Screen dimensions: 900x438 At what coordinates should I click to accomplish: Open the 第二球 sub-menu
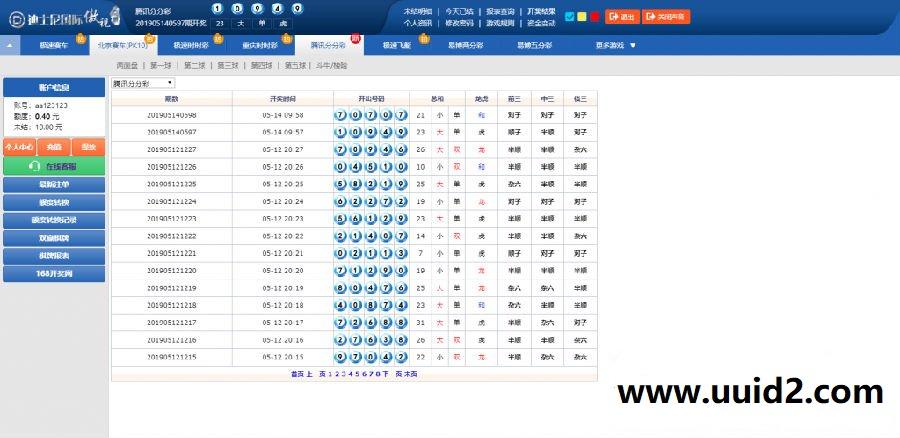point(194,65)
